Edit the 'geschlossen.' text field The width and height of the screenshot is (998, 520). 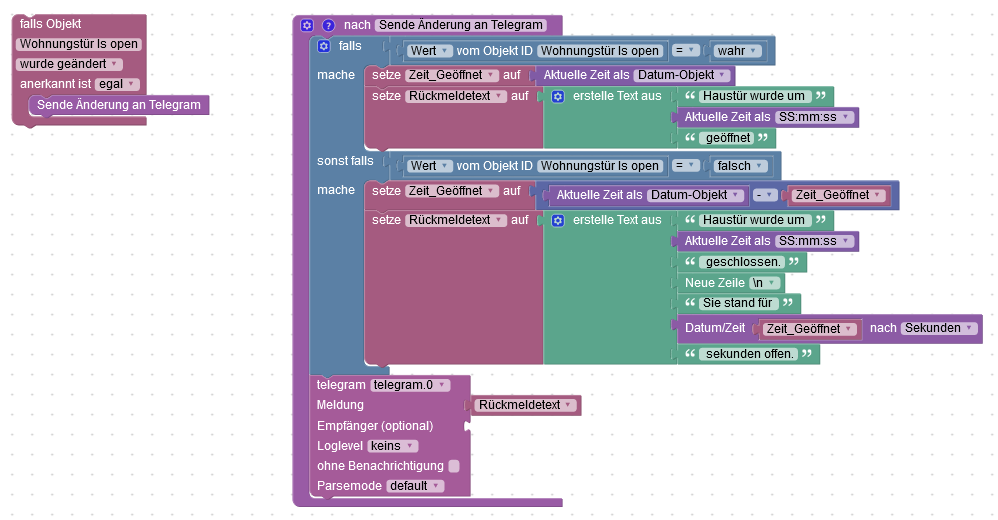[743, 262]
